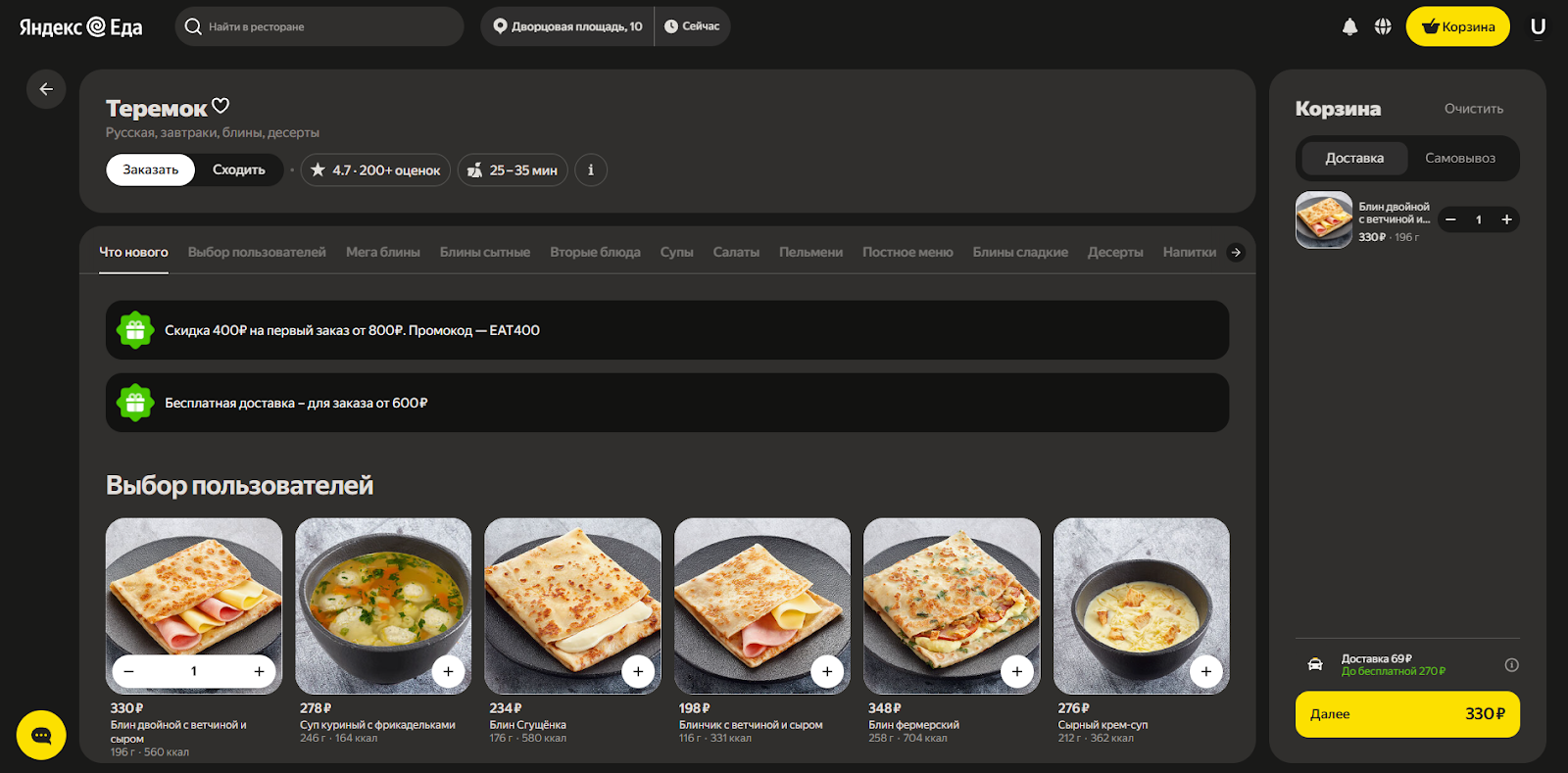Choose Самовывоз in the cart
Viewport: 1568px width, 773px height.
(x=1460, y=158)
